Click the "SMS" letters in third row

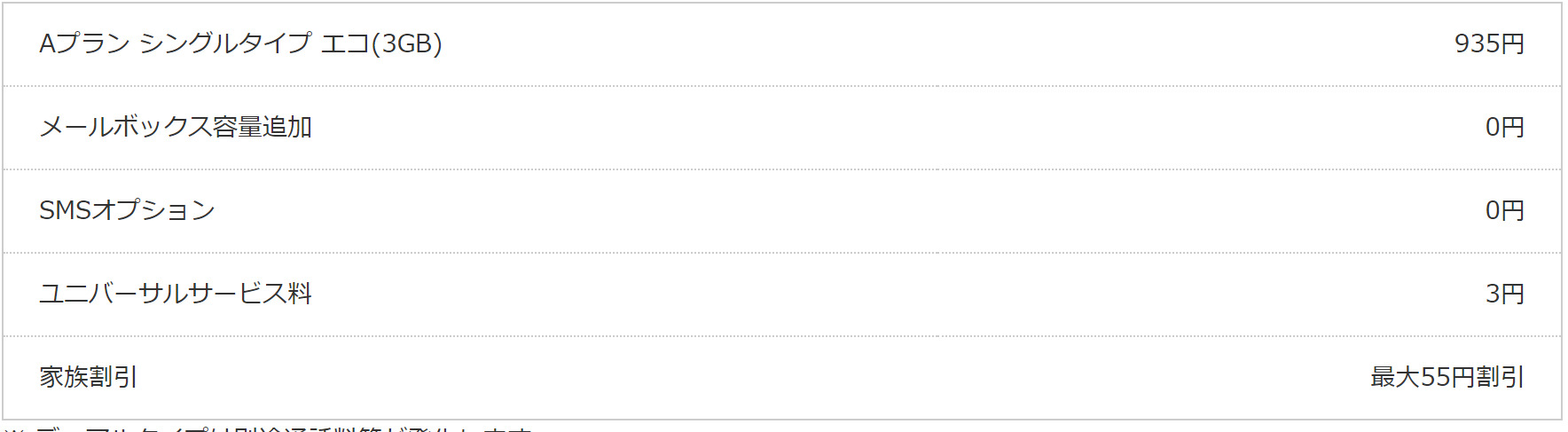pos(65,210)
